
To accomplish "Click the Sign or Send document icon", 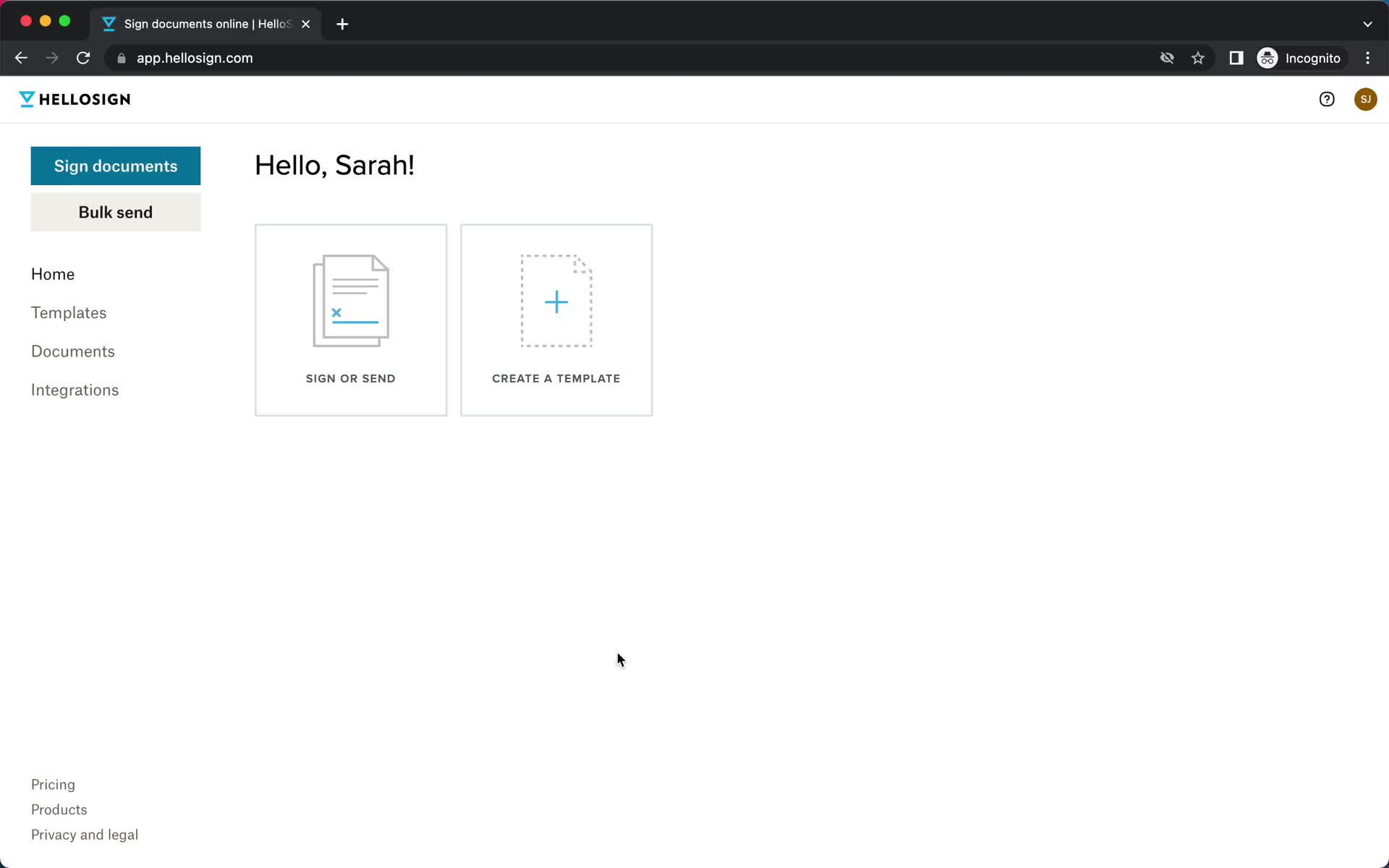I will (350, 300).
